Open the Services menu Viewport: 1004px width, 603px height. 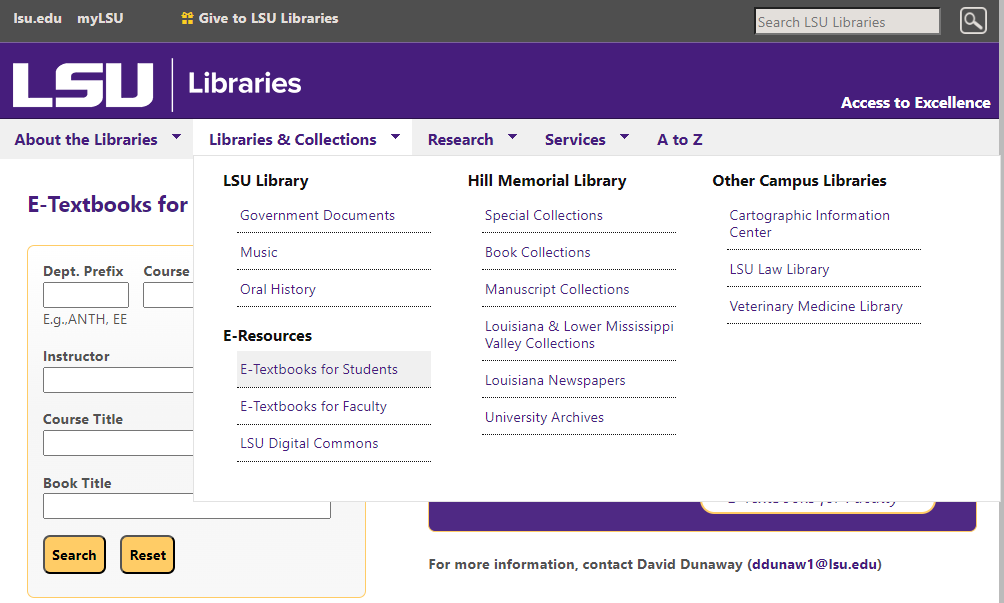[575, 140]
